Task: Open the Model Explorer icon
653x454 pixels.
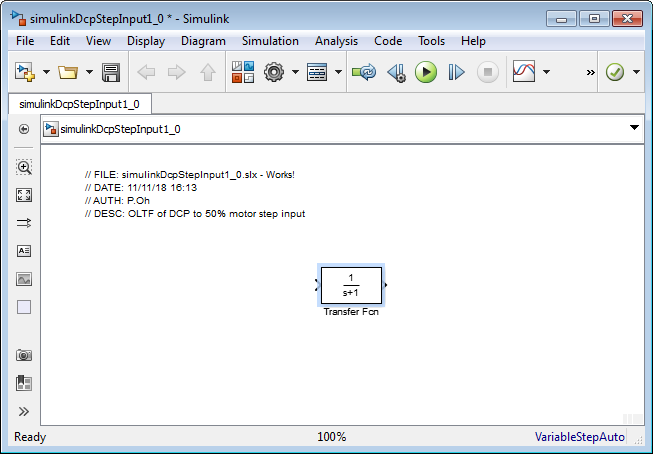Action: click(317, 72)
